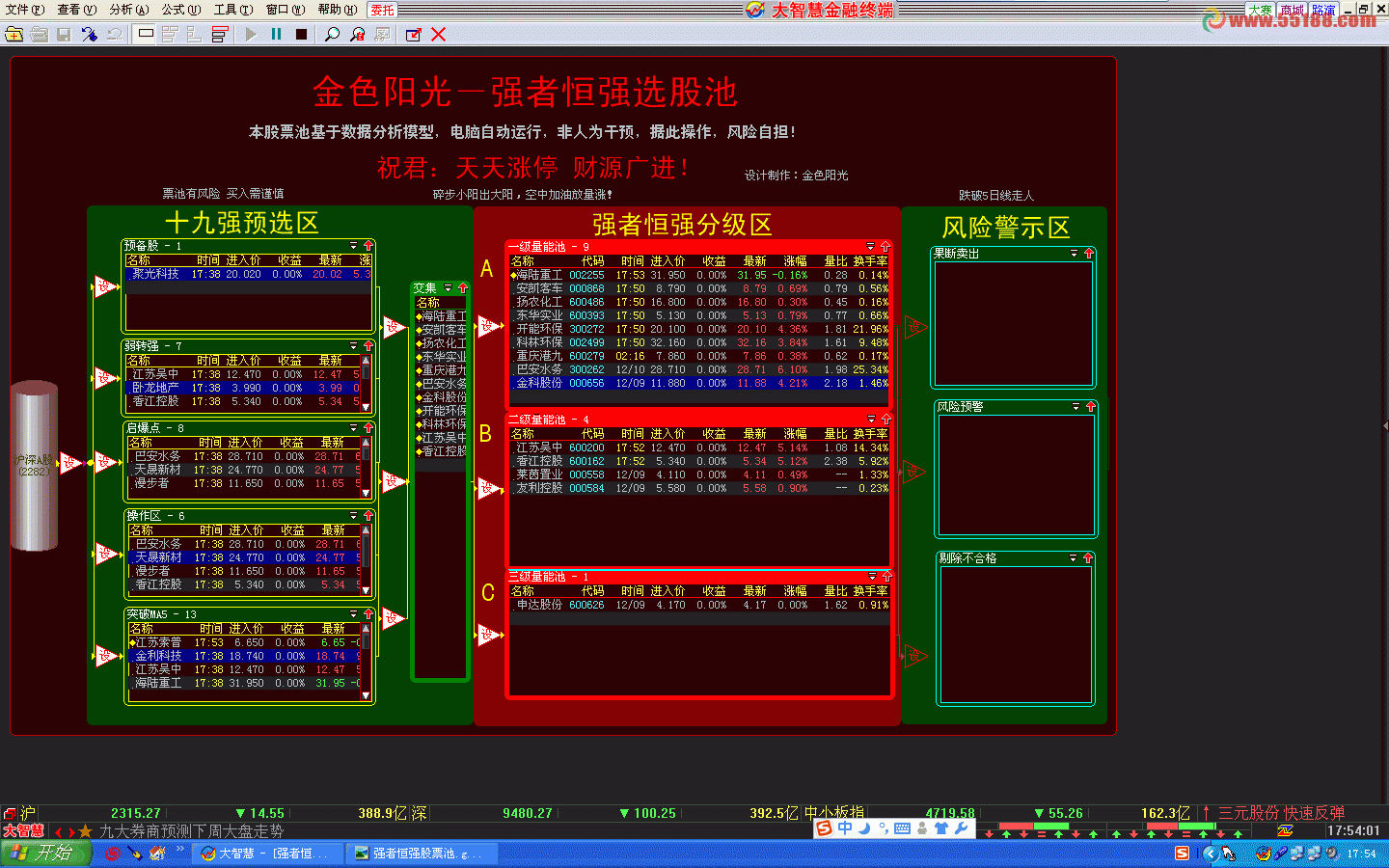Click the 设 flag beside letter A
Image resolution: width=1389 pixels, height=868 pixels.
click(x=490, y=326)
